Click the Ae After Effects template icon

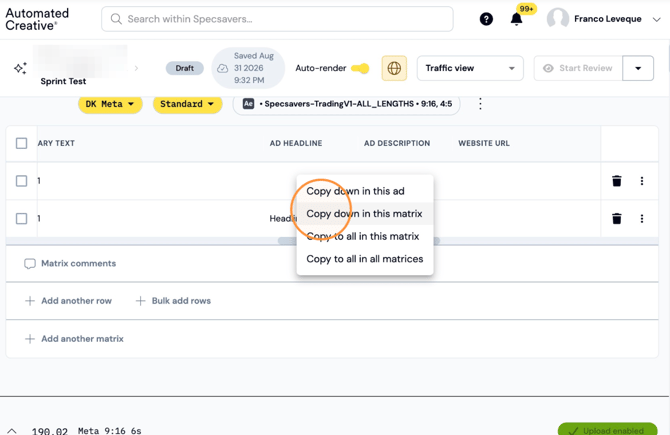pos(248,104)
